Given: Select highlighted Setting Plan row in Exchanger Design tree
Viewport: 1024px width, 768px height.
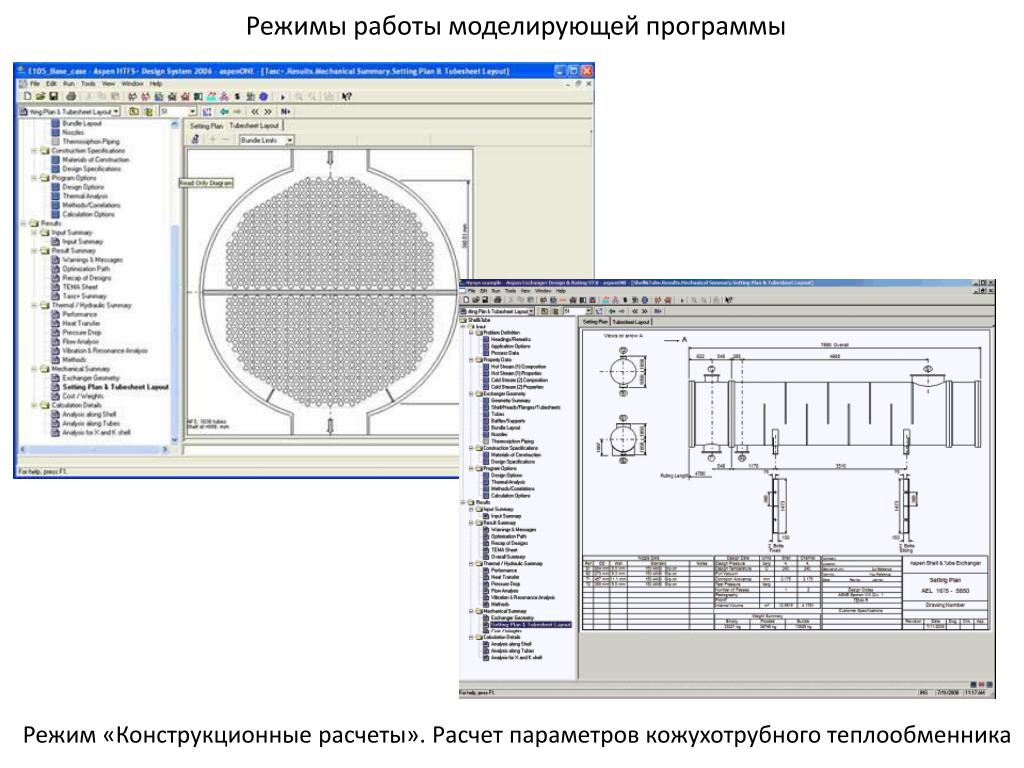Looking at the screenshot, I should 530,624.
